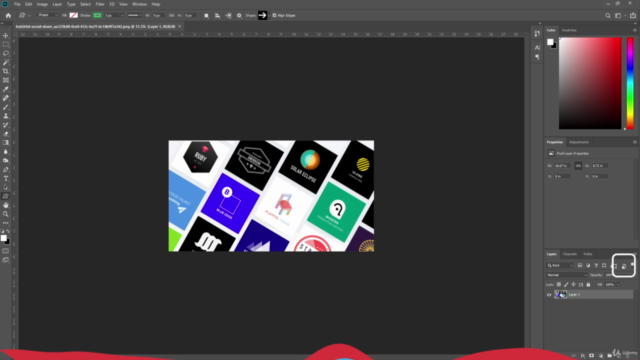Switch to the Adjustments tab
640x360 pixels.
(x=579, y=142)
